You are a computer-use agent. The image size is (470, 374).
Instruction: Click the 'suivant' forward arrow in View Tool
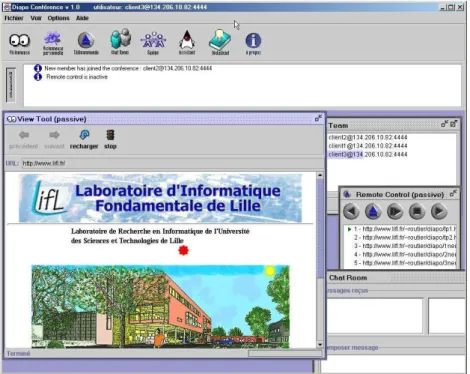(x=54, y=140)
